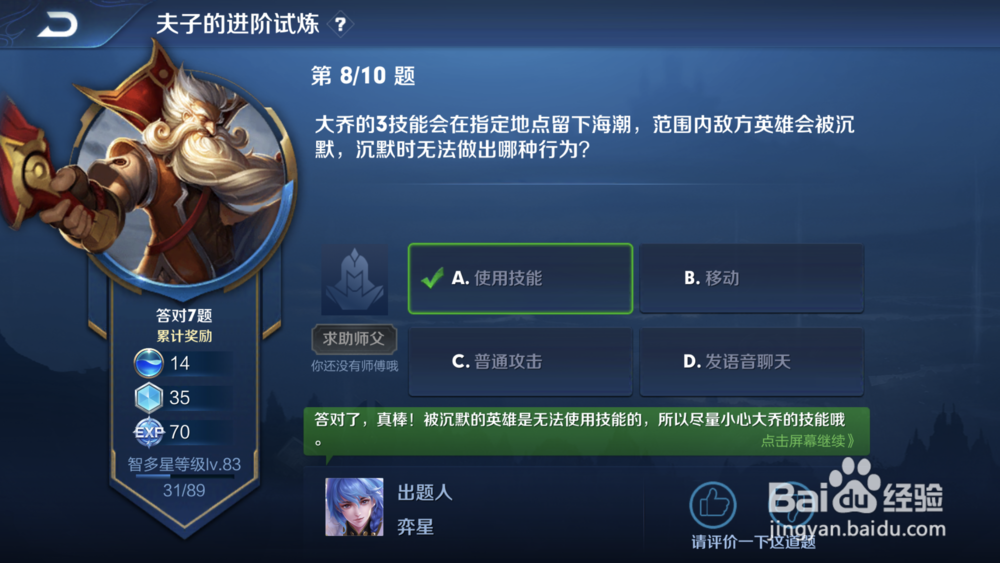Click the 智多星等级 progress bar
Image resolution: width=1000 pixels, height=563 pixels.
point(184,476)
